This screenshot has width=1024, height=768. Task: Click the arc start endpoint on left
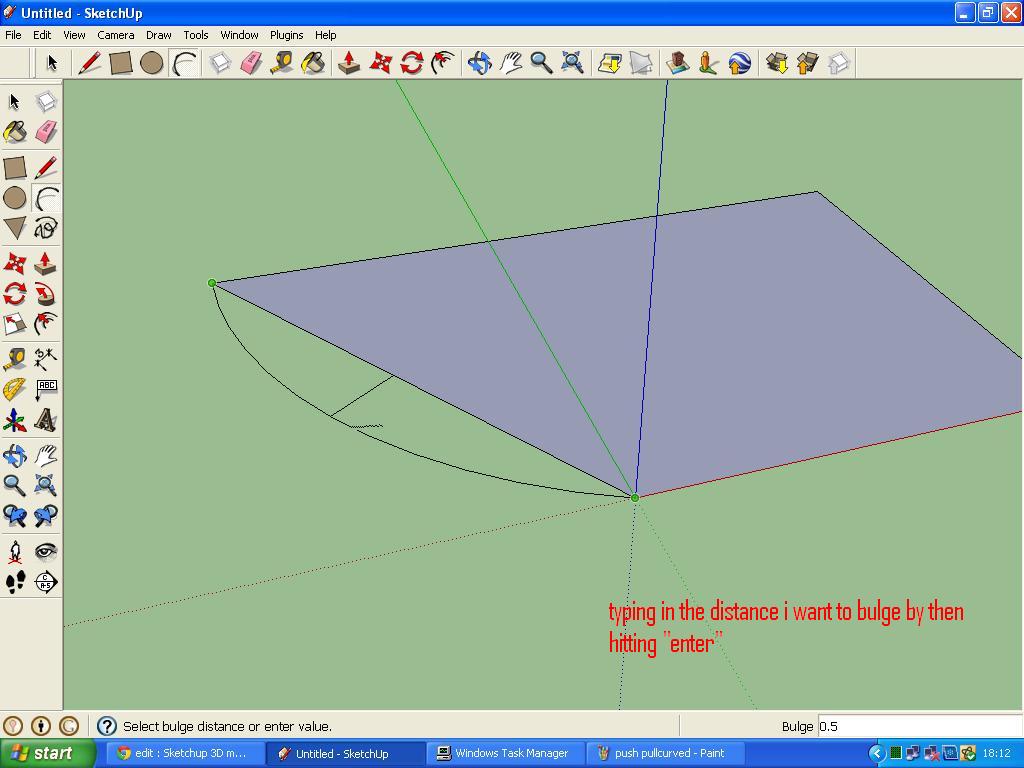click(x=212, y=283)
